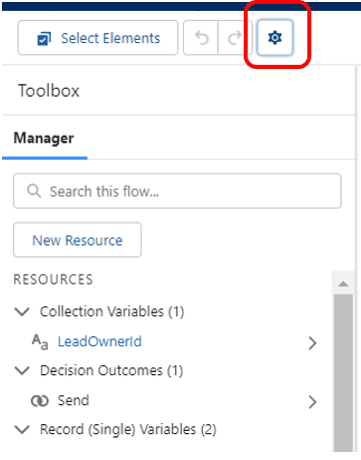Click the Send decision outcome icon
The height and width of the screenshot is (460, 361).
(40, 401)
